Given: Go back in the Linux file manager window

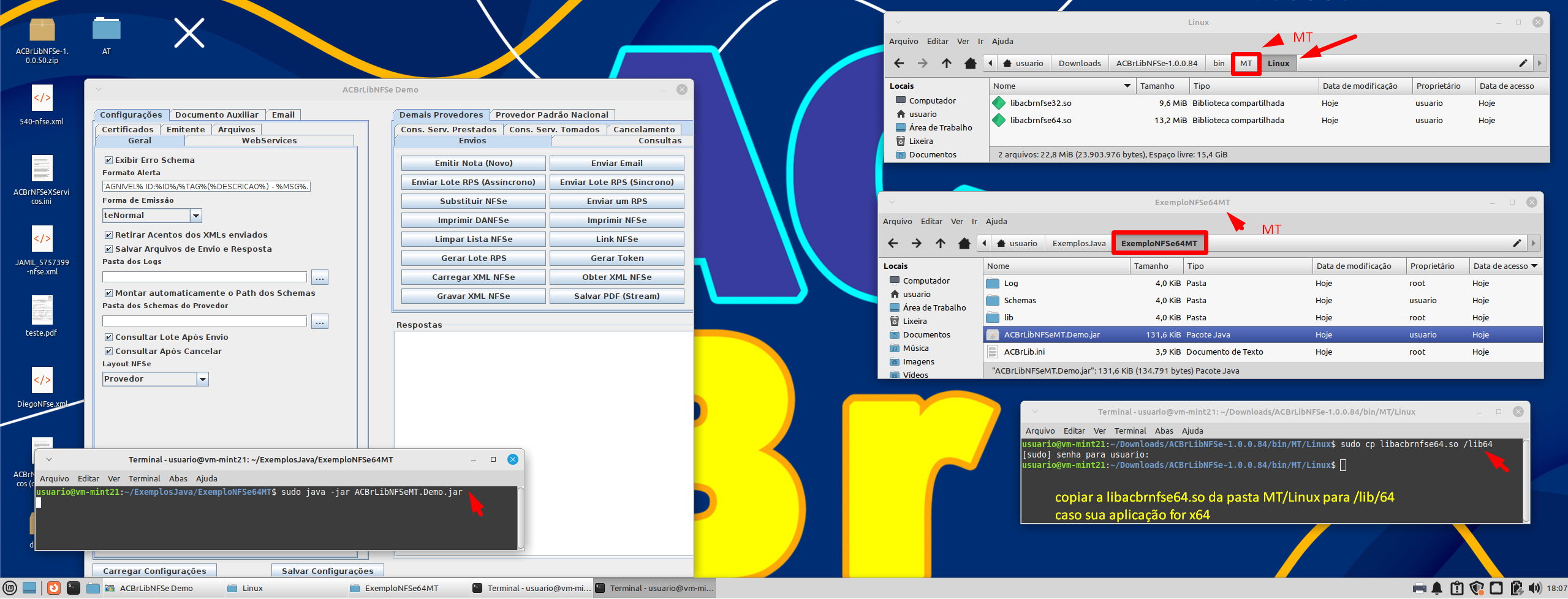Looking at the screenshot, I should [898, 63].
